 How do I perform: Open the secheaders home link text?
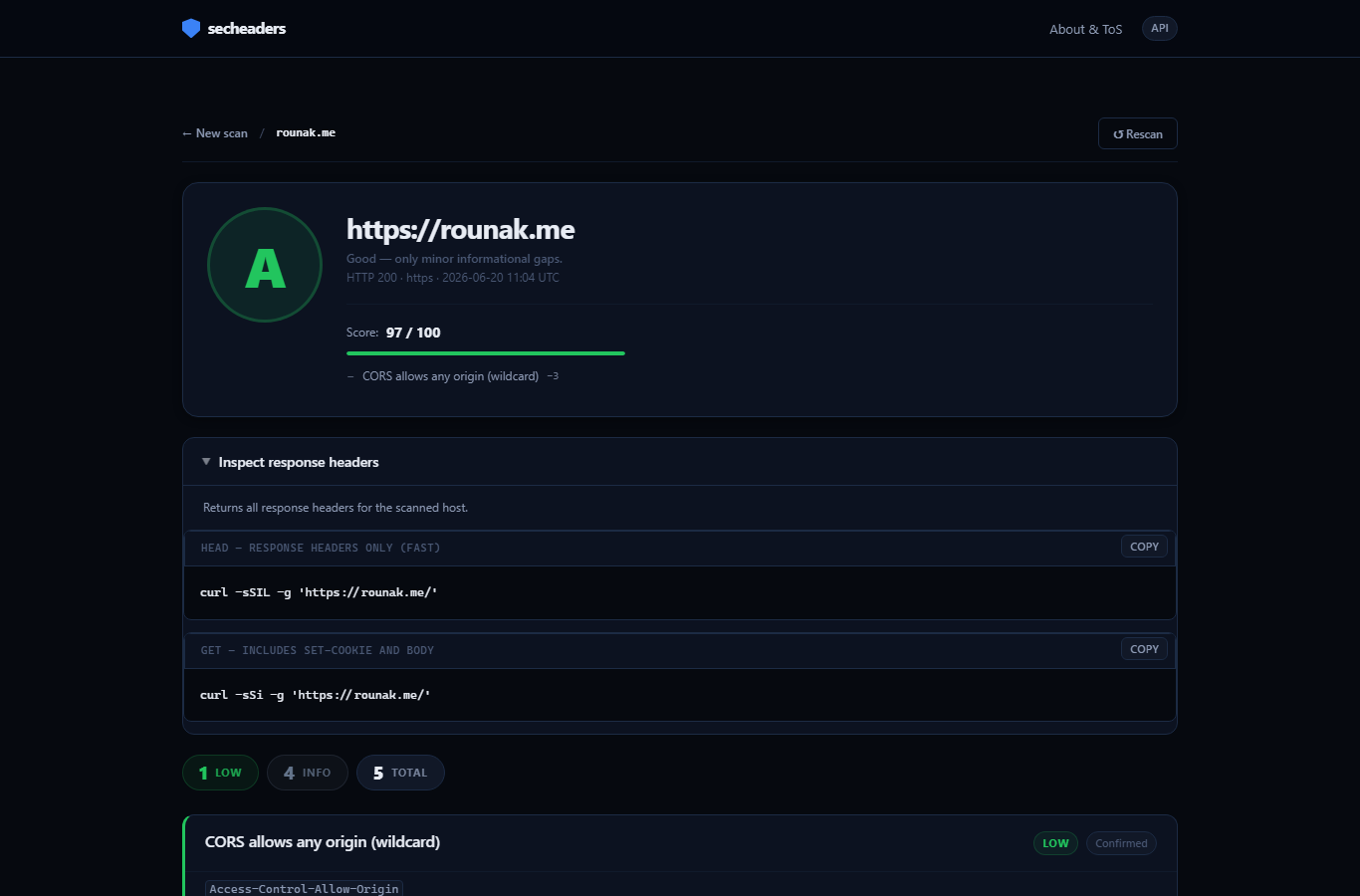click(247, 29)
